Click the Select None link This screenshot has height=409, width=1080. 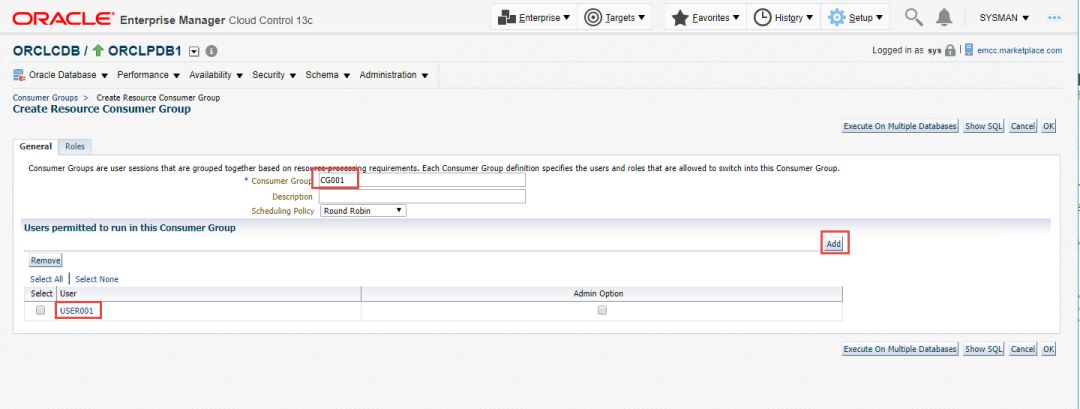[x=96, y=279]
